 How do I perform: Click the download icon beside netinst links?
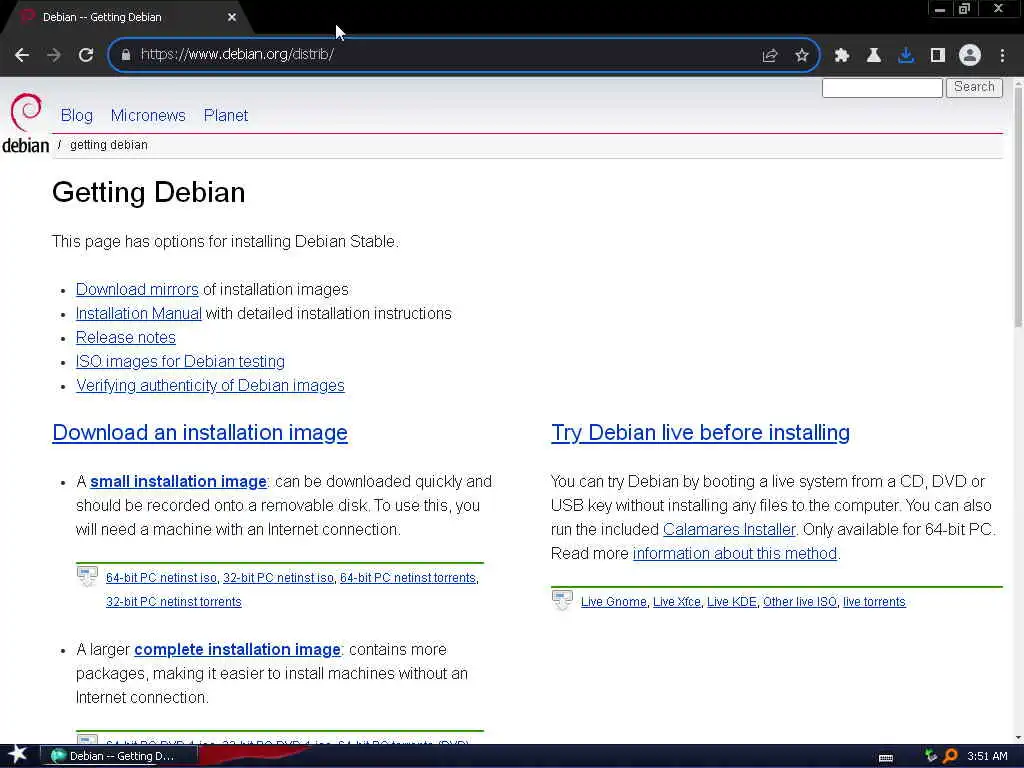[x=87, y=577]
